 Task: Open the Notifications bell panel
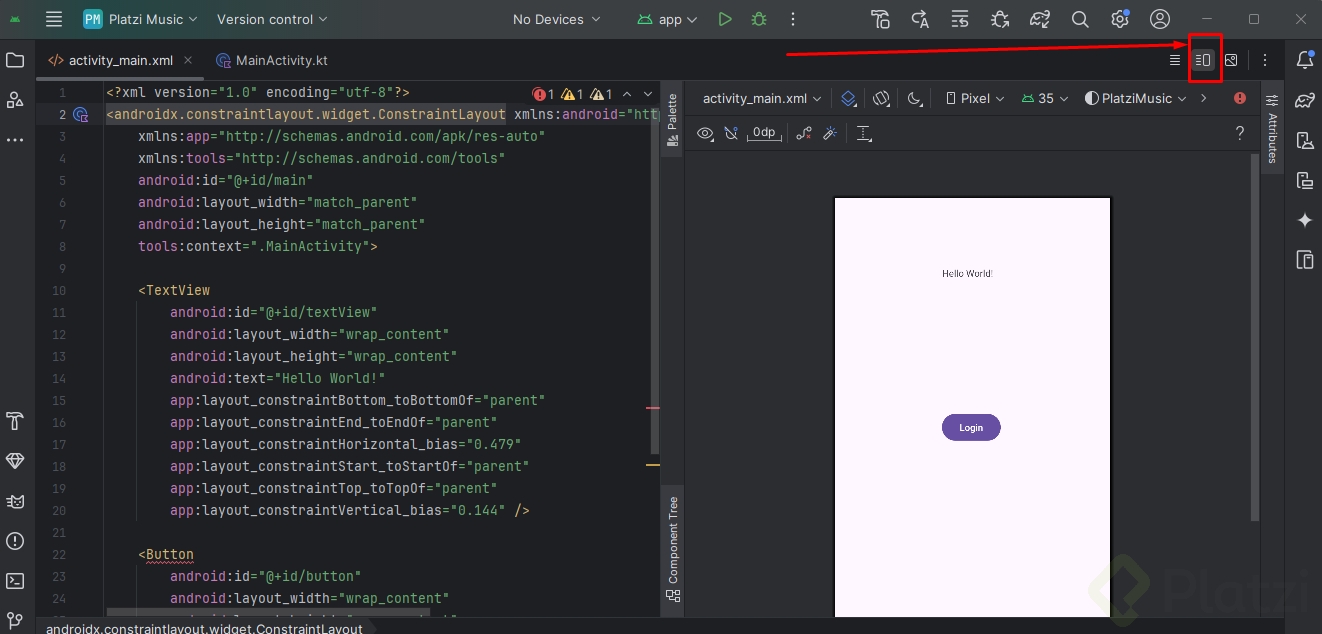[x=1304, y=60]
